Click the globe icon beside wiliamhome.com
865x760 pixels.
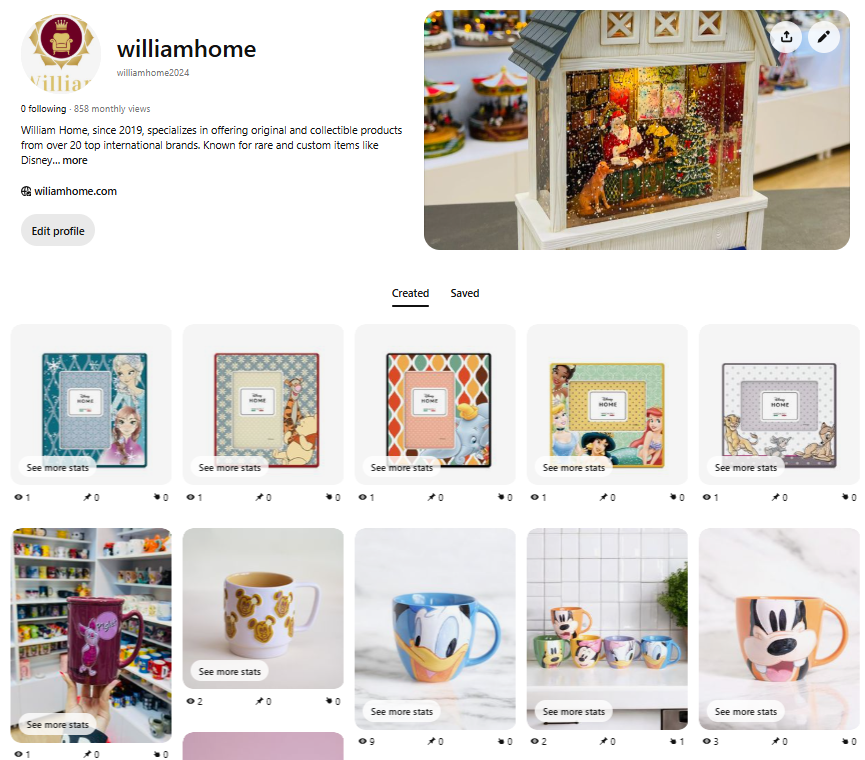click(26, 191)
